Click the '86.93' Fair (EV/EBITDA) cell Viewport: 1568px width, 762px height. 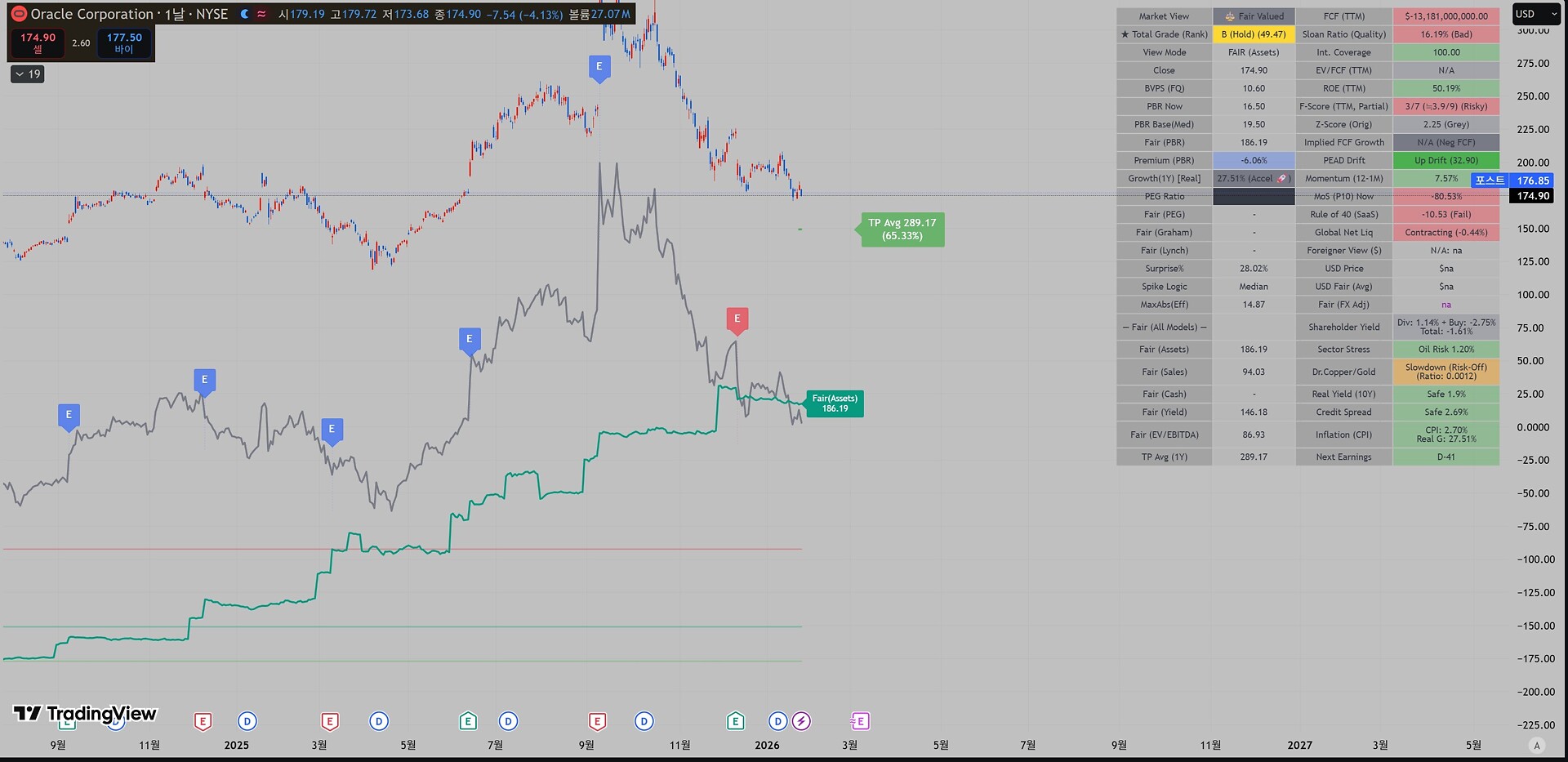click(1254, 434)
